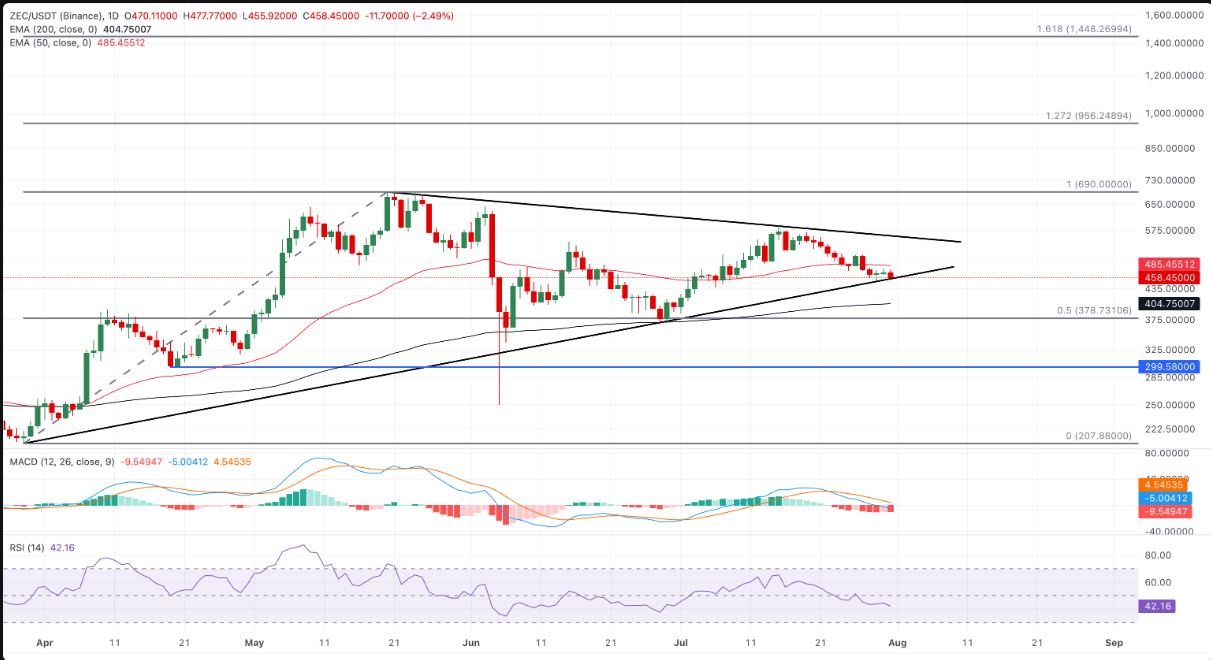
Task: Select the 0.5 (378.73106) Fibonacci label
Action: point(1094,310)
